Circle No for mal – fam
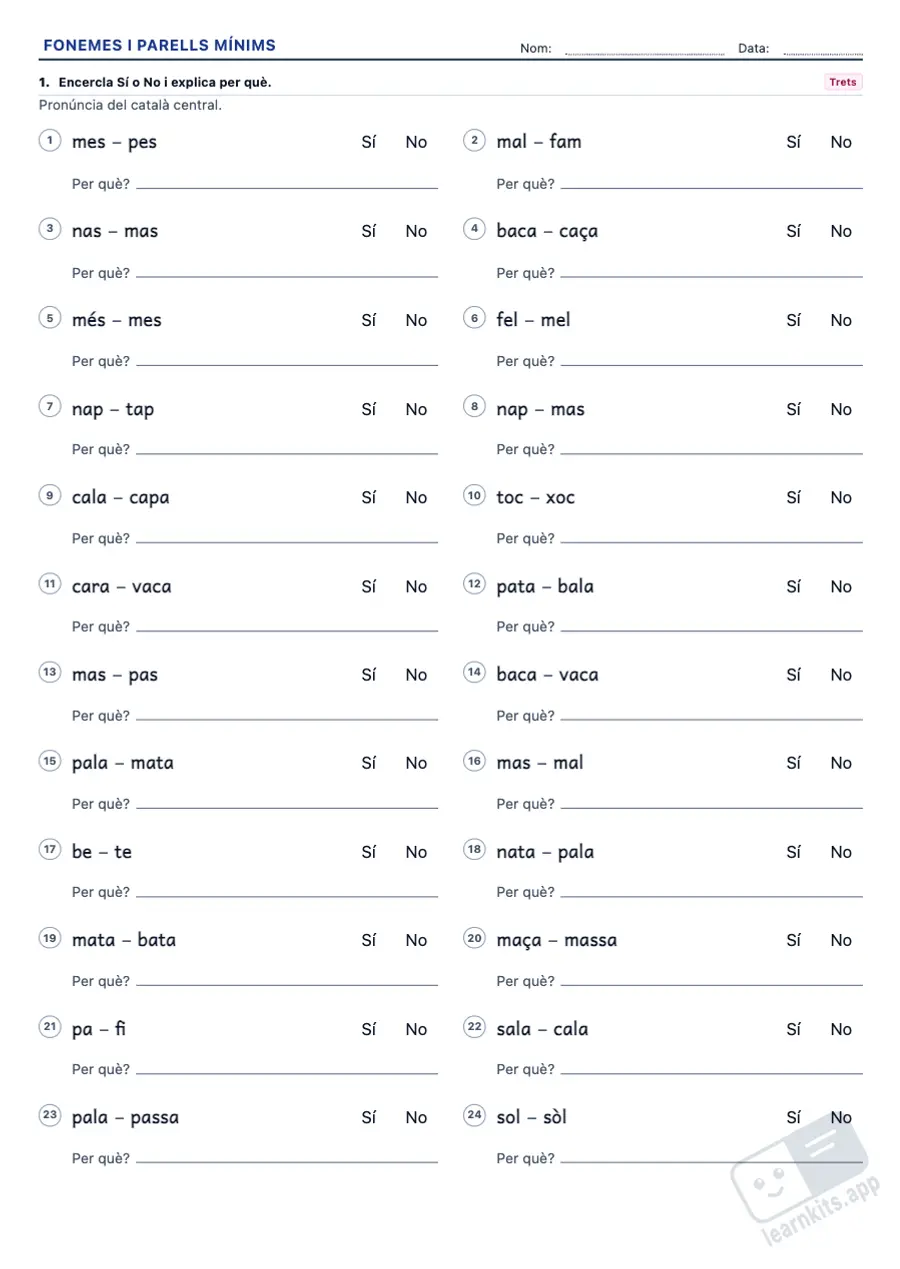This screenshot has height=1269, width=900. pyautogui.click(x=841, y=142)
